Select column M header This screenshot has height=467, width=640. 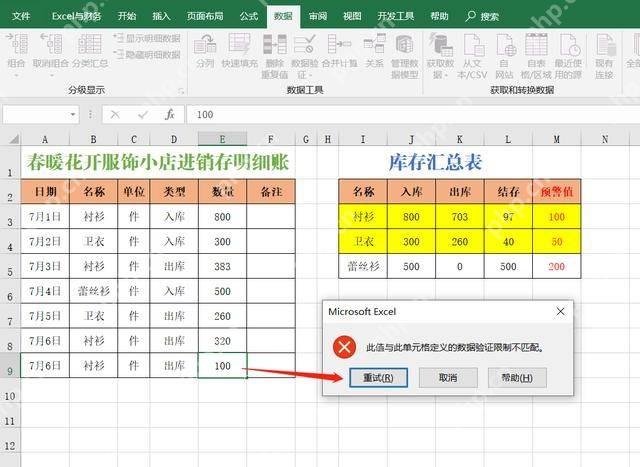click(557, 139)
